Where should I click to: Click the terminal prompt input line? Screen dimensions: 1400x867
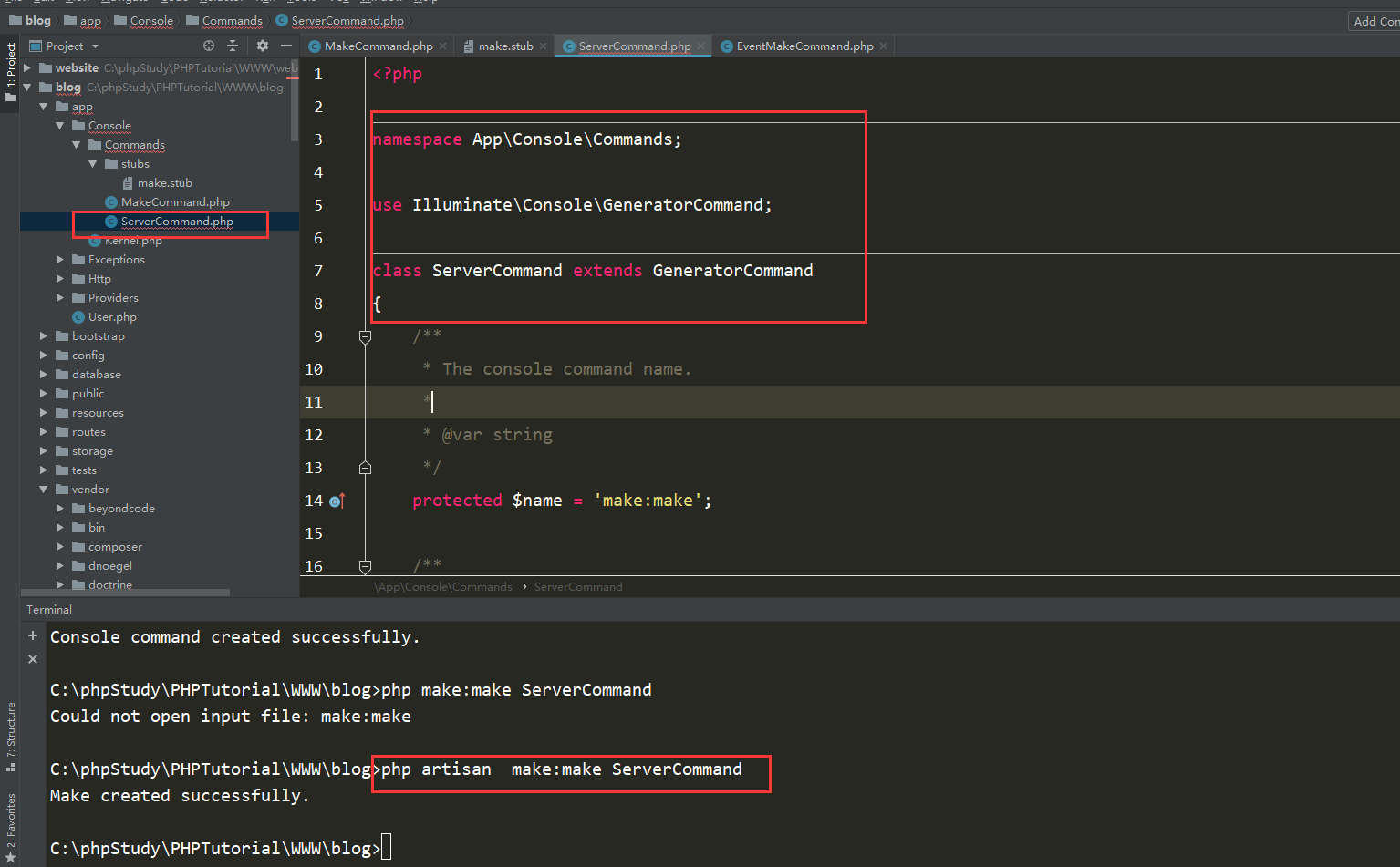[x=724, y=848]
